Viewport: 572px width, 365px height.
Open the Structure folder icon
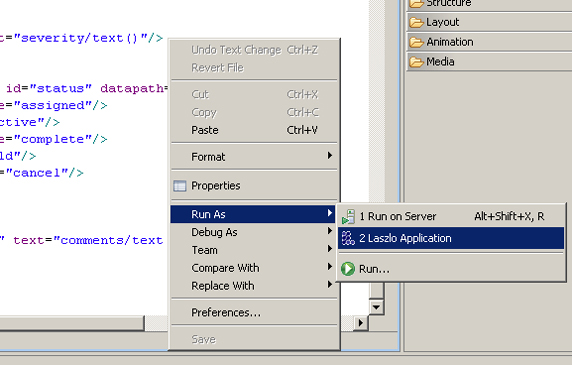coord(416,4)
